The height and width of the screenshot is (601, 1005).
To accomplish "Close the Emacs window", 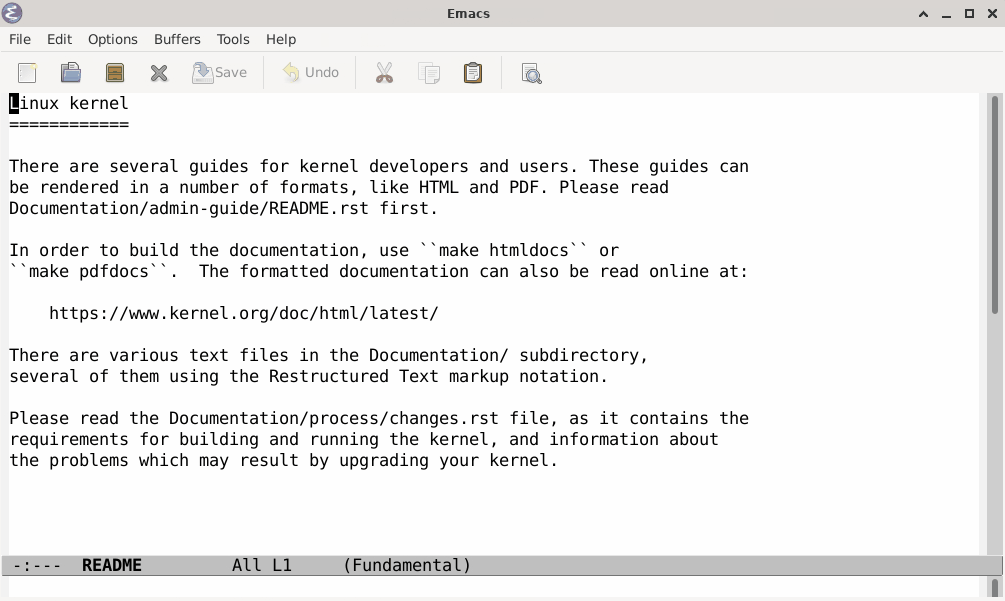I will (x=992, y=13).
